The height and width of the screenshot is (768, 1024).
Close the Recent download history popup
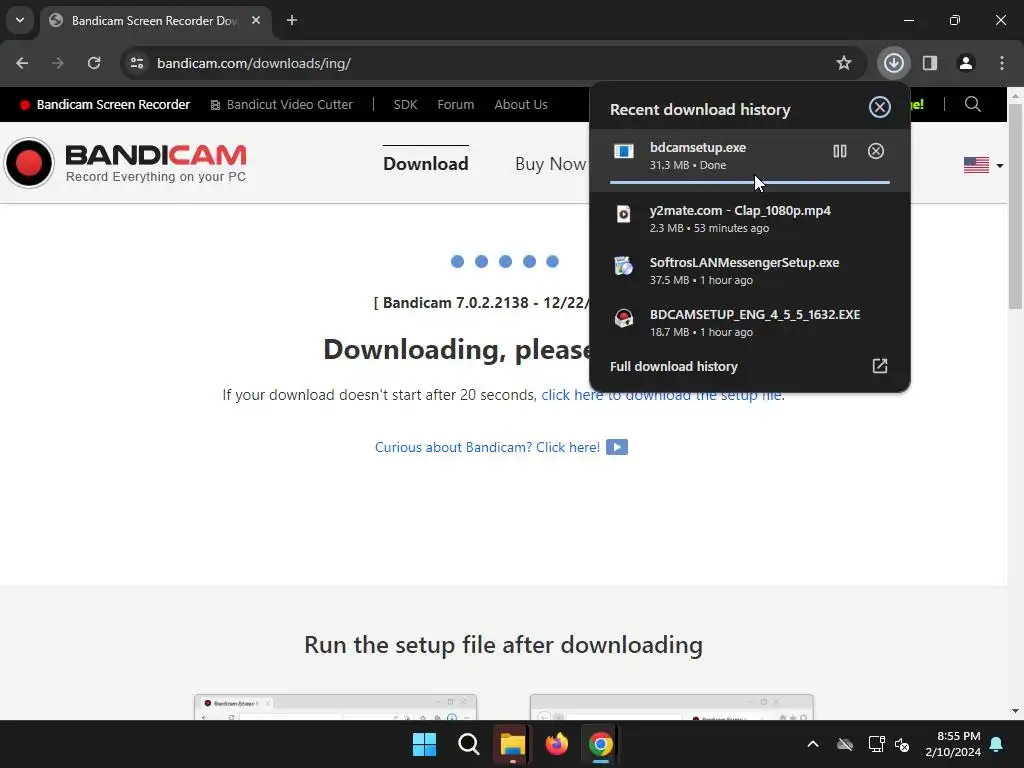[880, 107]
